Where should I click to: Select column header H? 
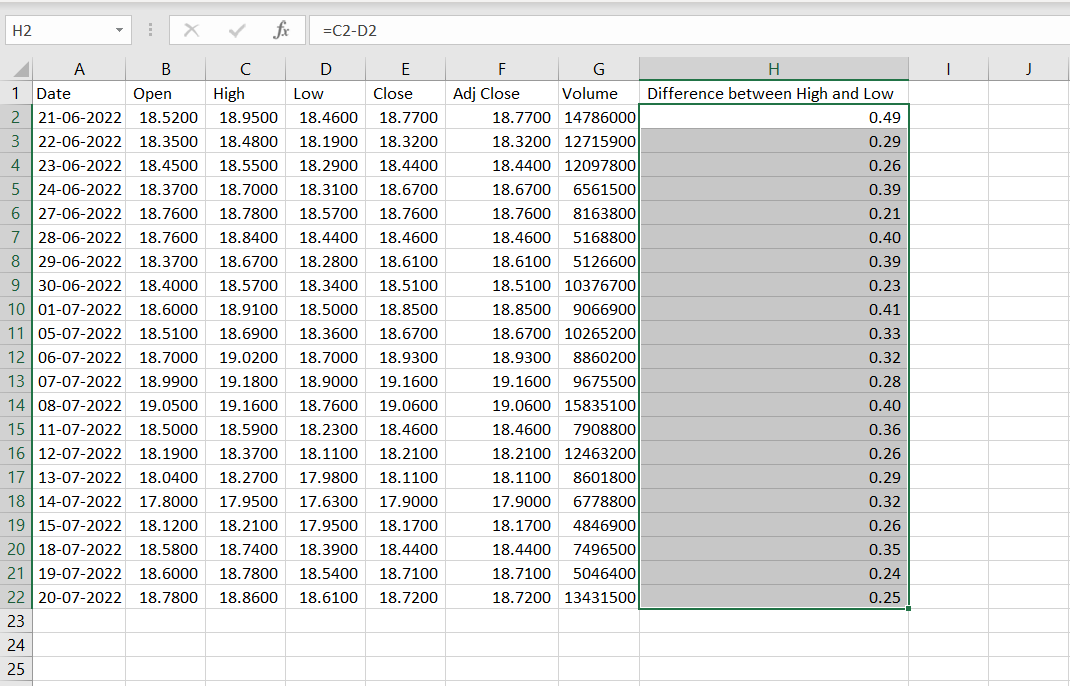tap(774, 70)
